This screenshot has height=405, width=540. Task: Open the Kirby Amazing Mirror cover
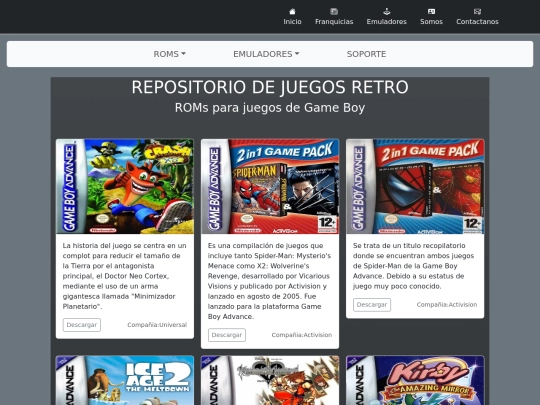coord(415,380)
